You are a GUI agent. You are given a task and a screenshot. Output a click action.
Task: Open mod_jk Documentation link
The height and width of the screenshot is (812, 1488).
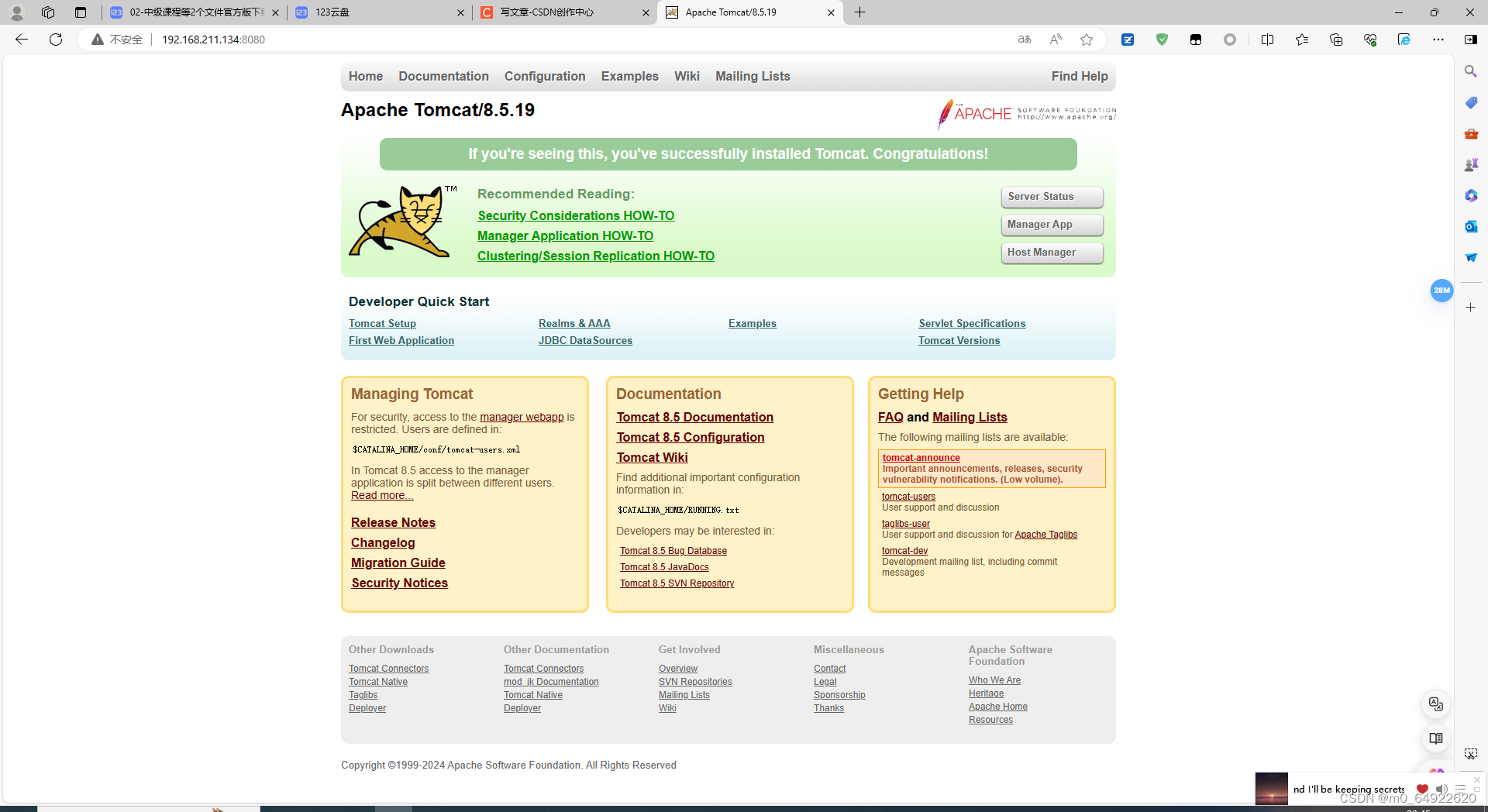tap(551, 682)
